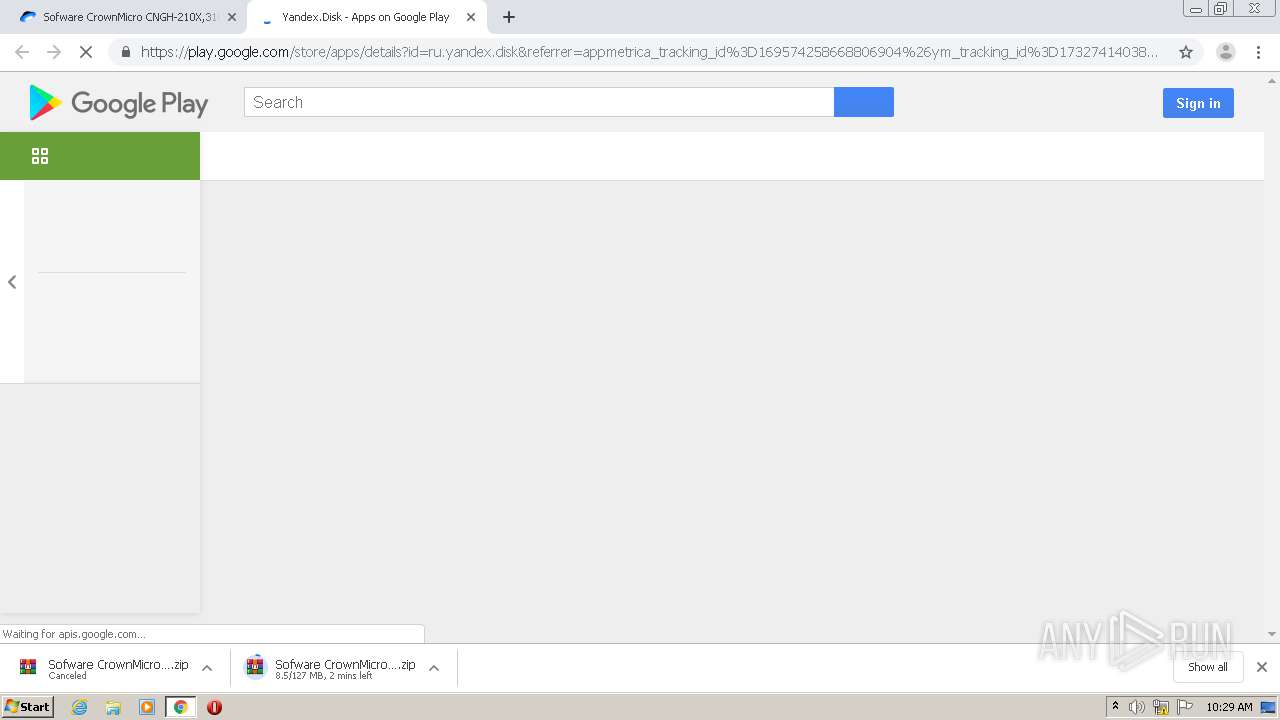The image size is (1280, 720).
Task: Click the blue search button
Action: coord(864,102)
